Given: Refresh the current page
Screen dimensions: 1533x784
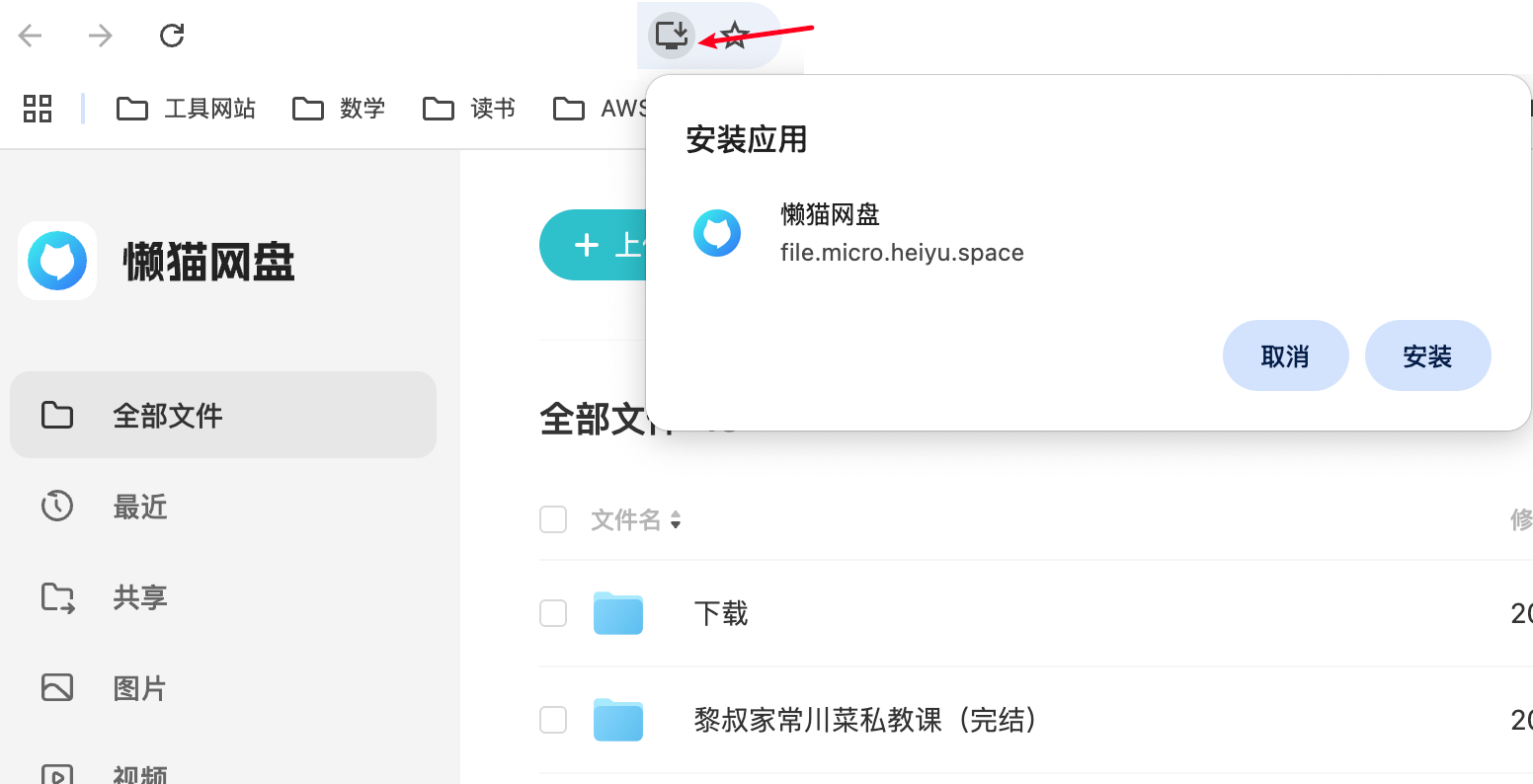Looking at the screenshot, I should tap(171, 35).
